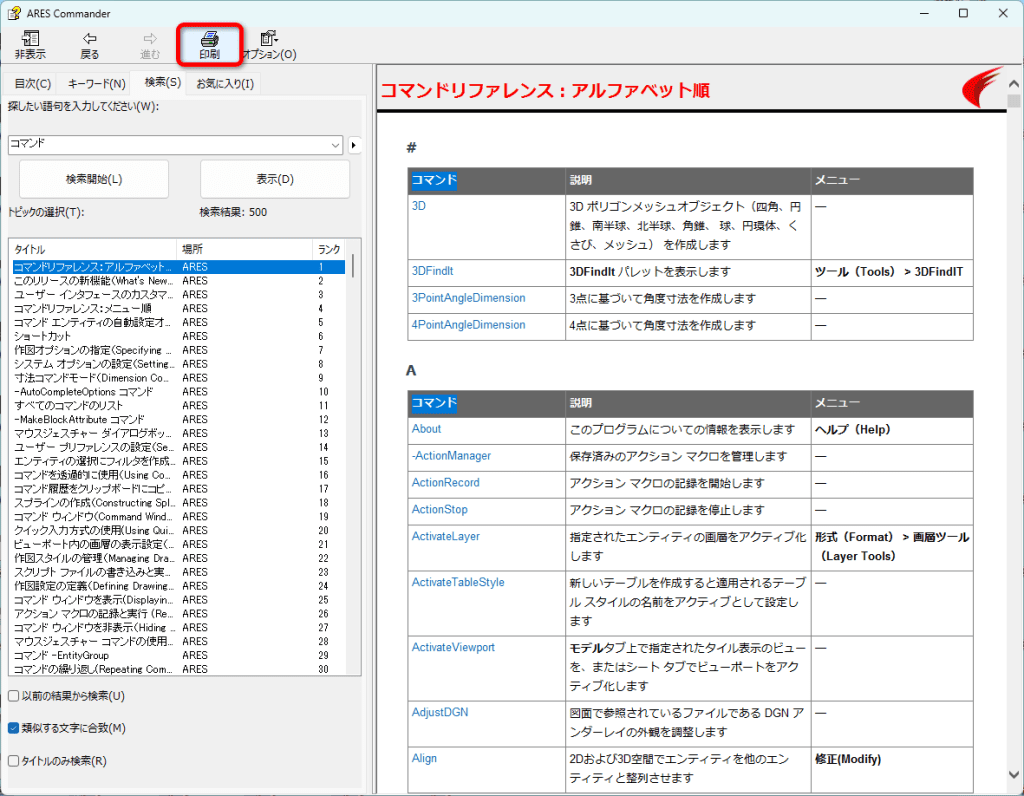The image size is (1024, 796).
Task: Open the ActivateViewport command link
Action: pyautogui.click(x=453, y=647)
